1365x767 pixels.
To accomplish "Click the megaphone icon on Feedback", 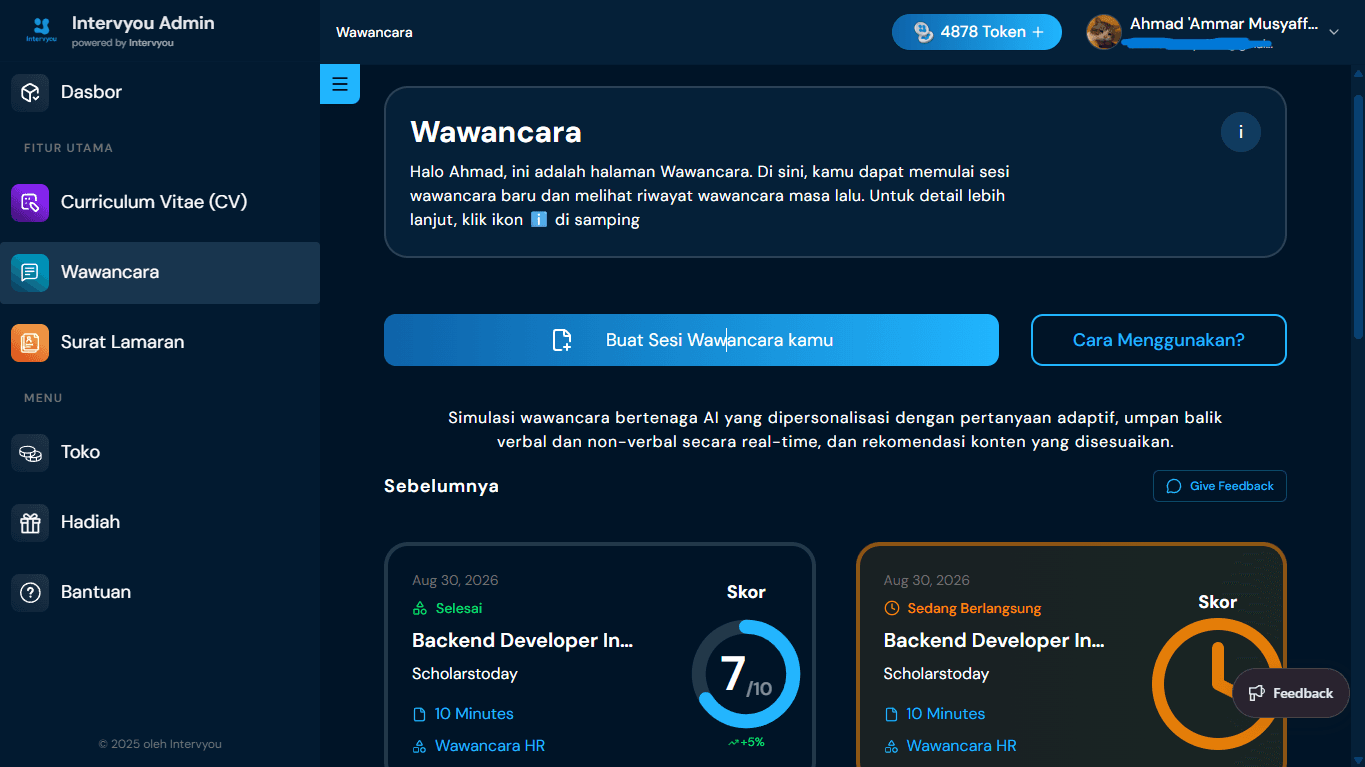I will coord(1257,693).
